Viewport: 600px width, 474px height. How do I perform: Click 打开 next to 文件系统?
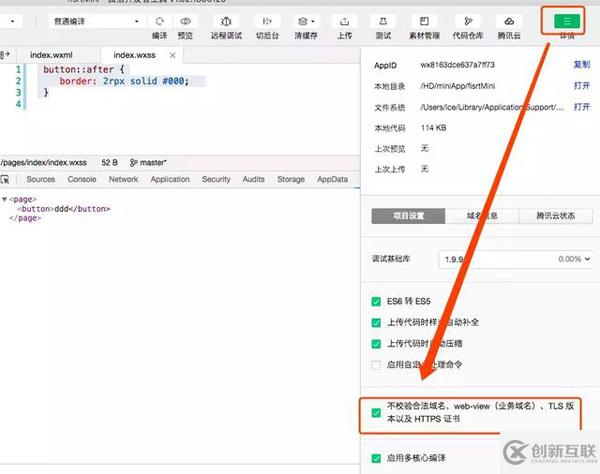(x=582, y=107)
